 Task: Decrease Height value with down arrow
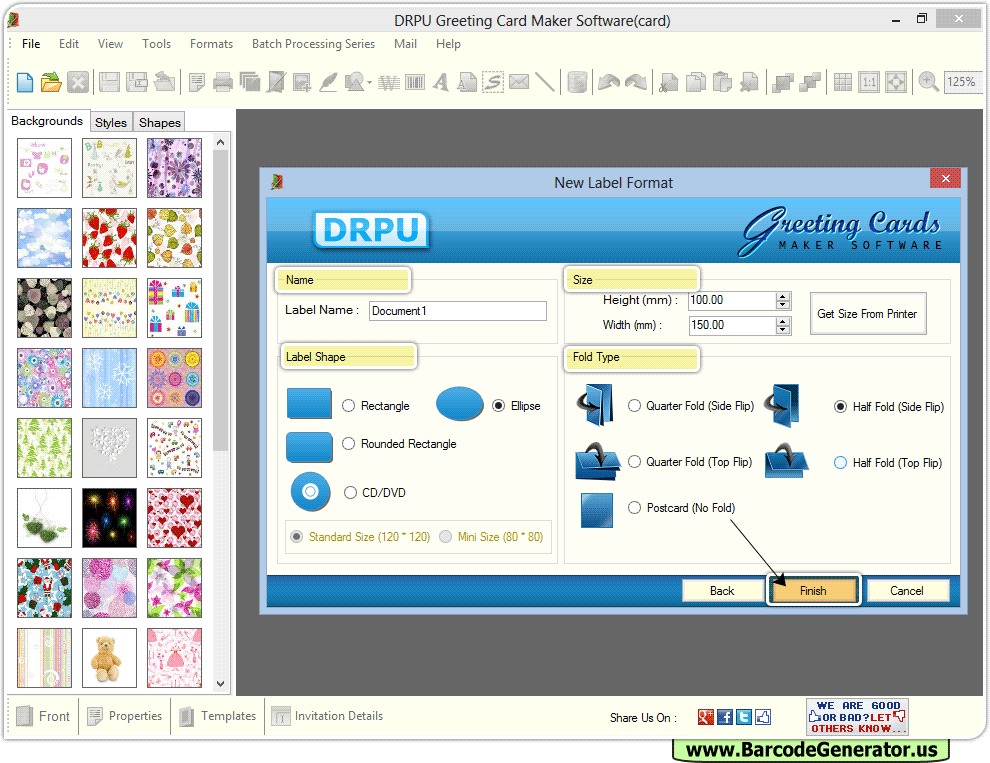[x=783, y=304]
